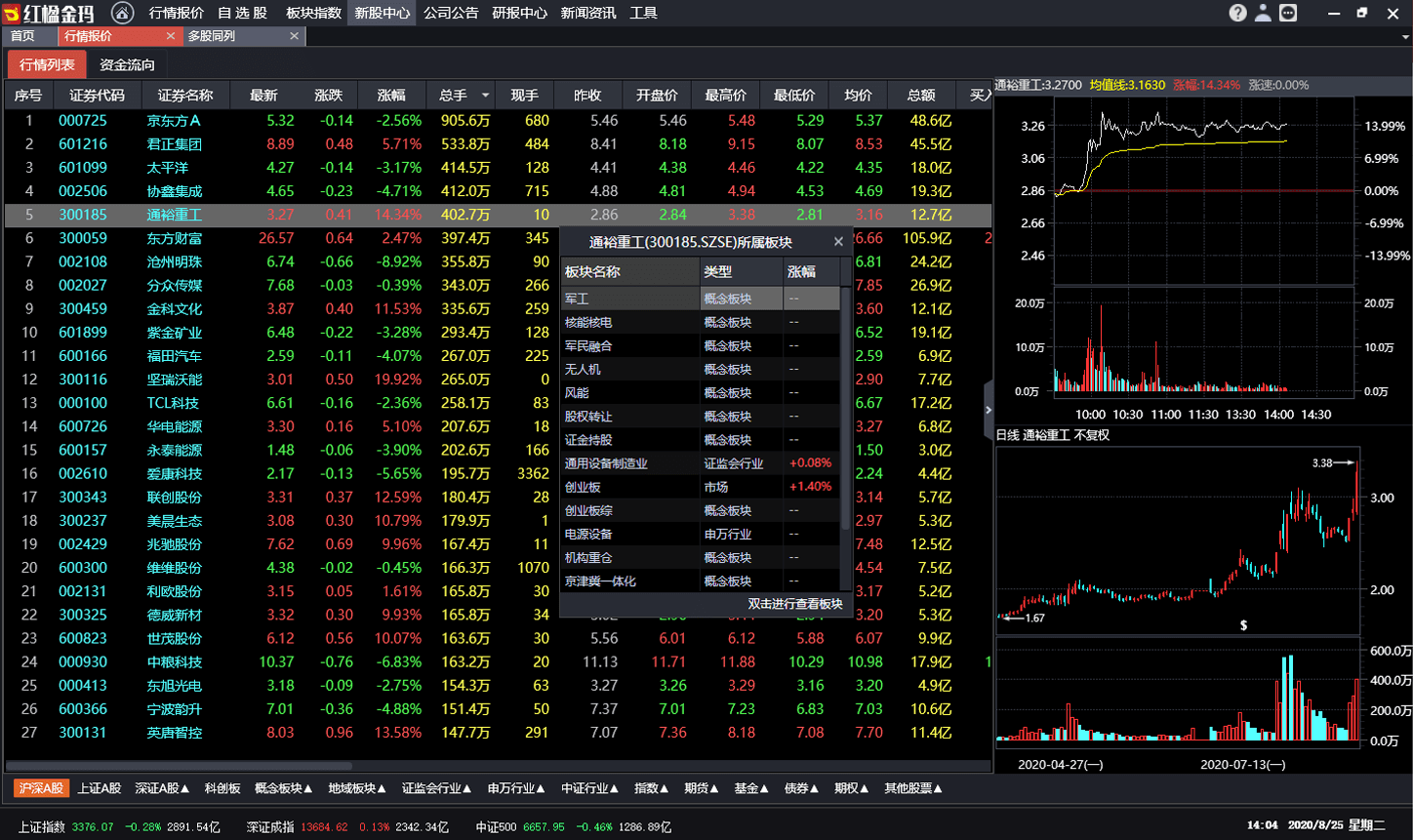Expand the 期权 category list

[x=852, y=788]
